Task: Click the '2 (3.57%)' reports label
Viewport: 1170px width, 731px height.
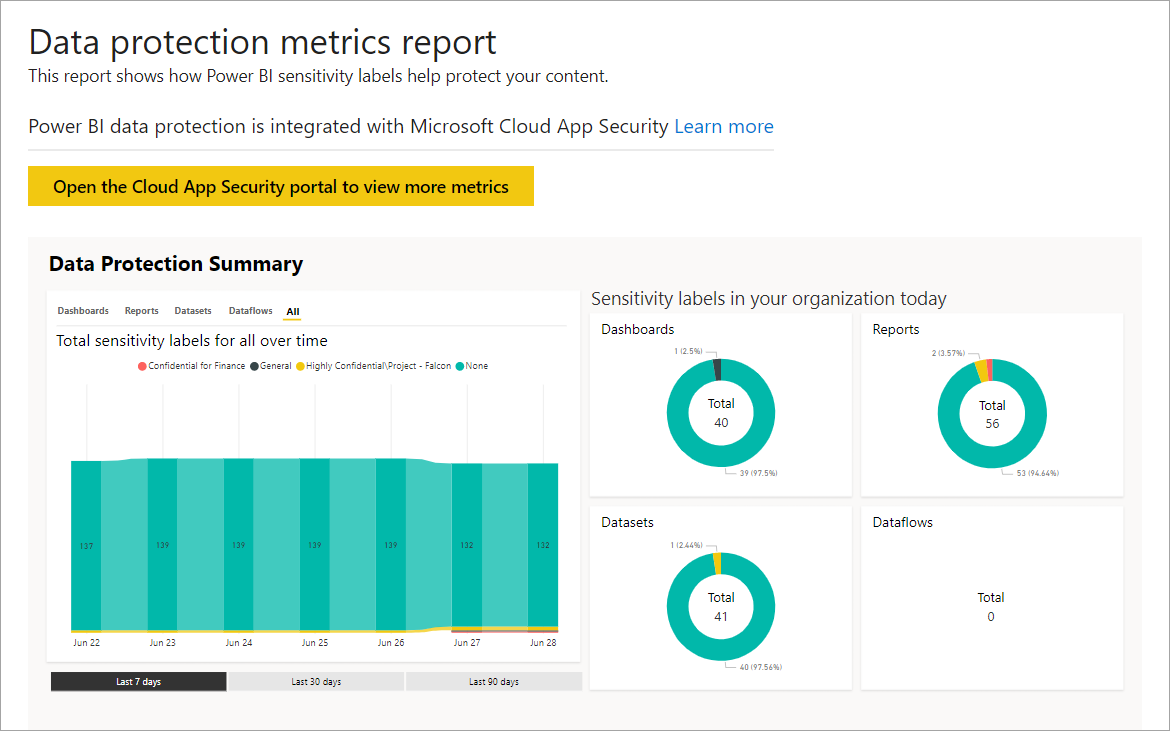Action: pyautogui.click(x=948, y=354)
